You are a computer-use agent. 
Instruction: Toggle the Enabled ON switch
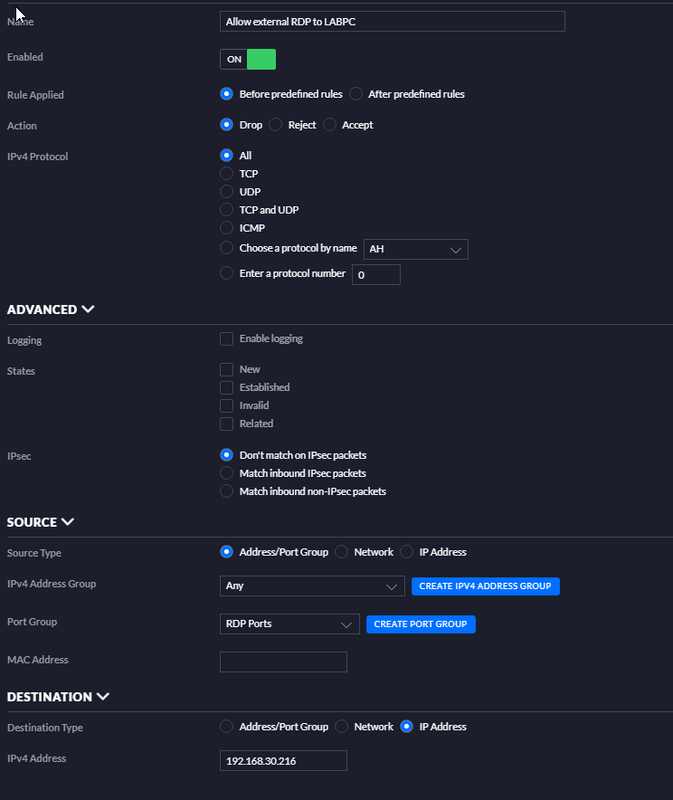[x=247, y=59]
